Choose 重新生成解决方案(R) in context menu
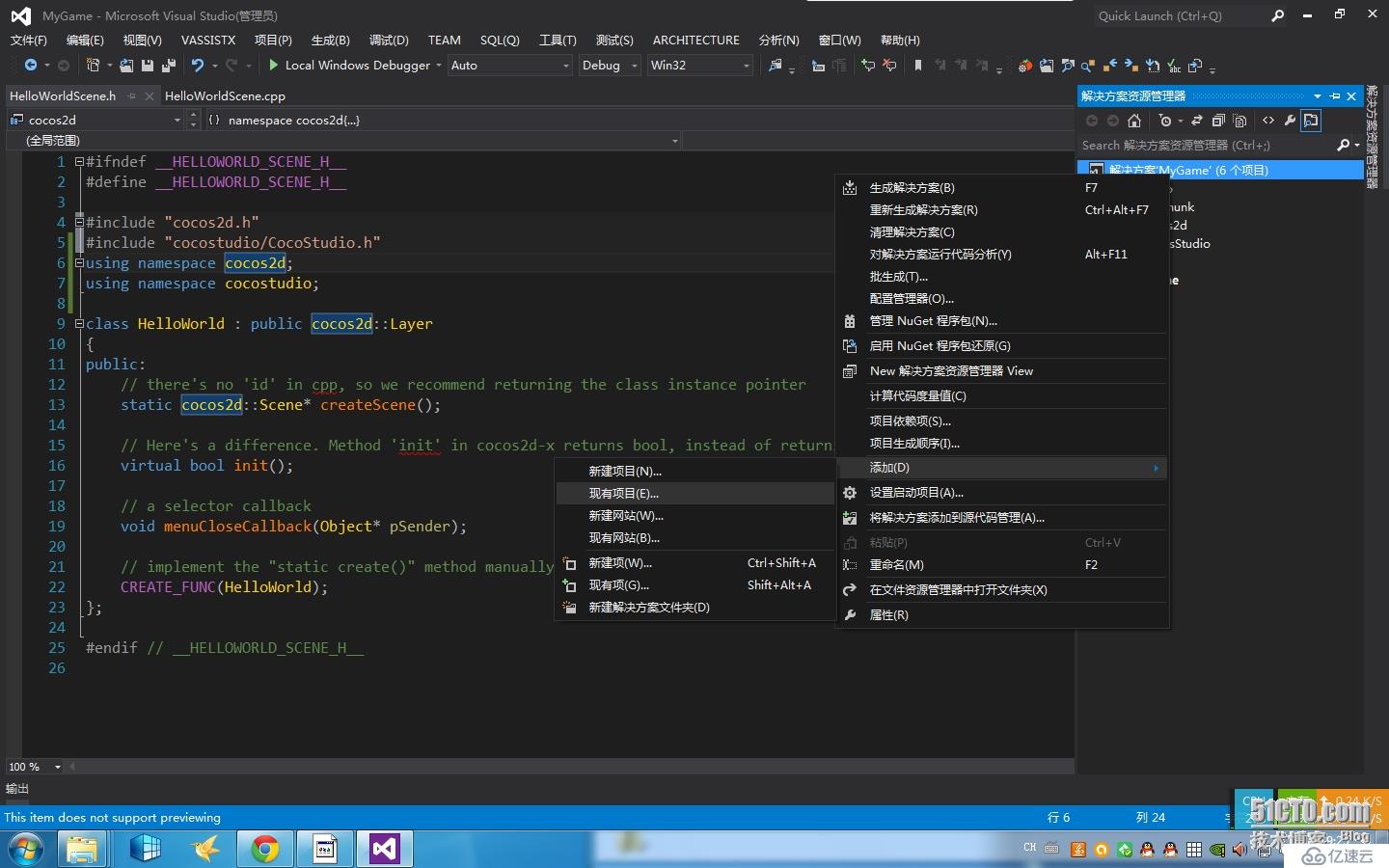 pyautogui.click(x=1003, y=209)
